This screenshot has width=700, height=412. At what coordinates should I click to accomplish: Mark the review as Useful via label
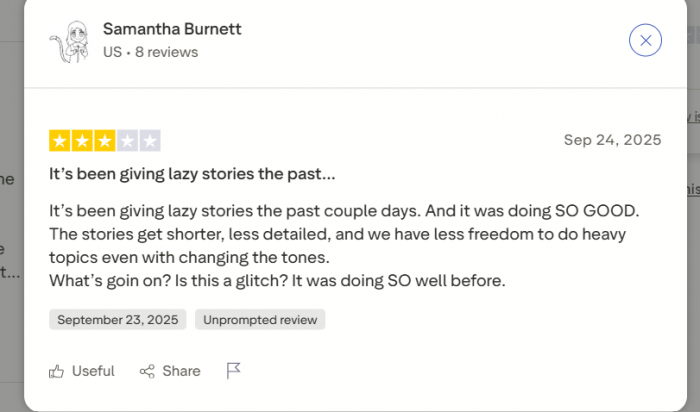[x=93, y=371]
